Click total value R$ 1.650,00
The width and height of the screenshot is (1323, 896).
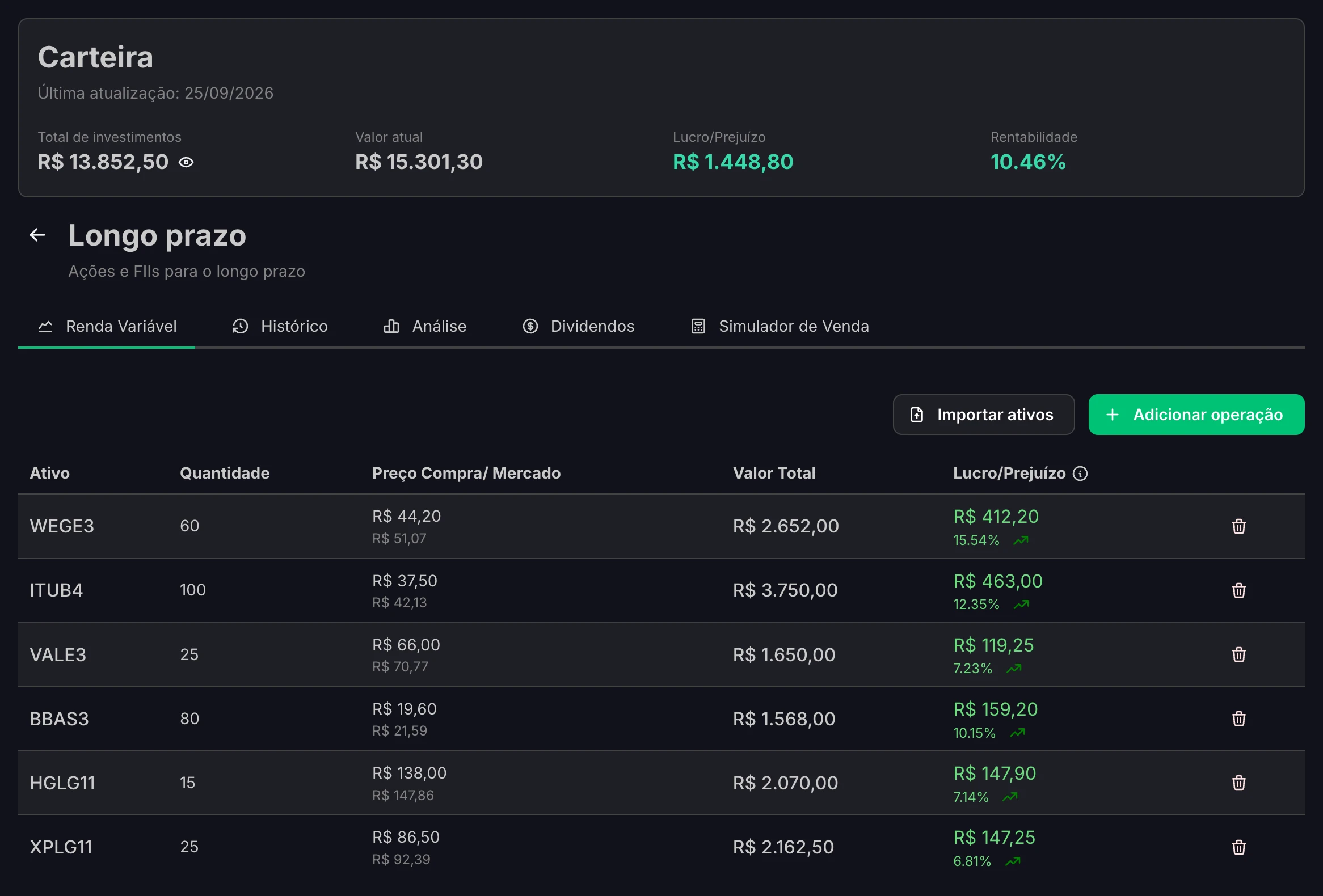point(785,655)
